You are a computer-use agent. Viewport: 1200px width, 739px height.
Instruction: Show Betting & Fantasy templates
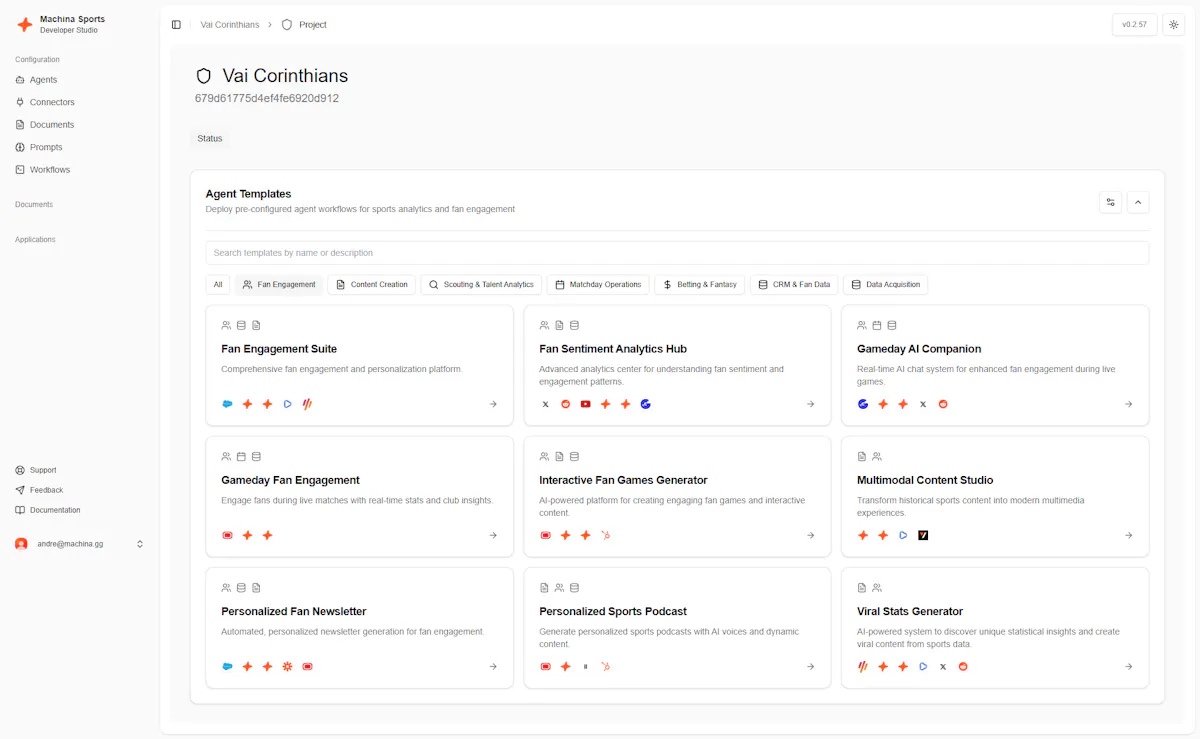tap(700, 285)
